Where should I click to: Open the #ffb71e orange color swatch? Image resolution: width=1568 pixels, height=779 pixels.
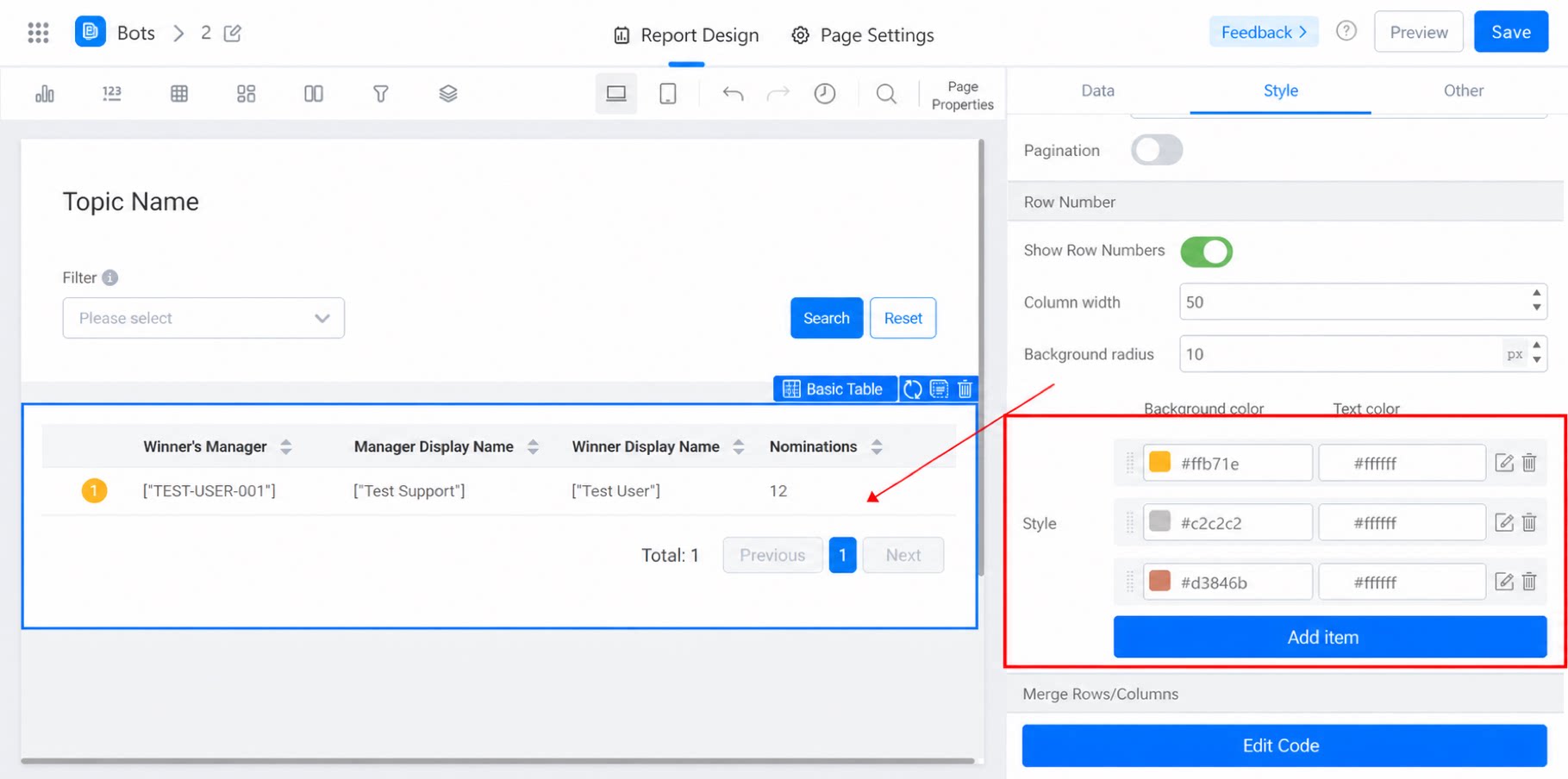1159,463
